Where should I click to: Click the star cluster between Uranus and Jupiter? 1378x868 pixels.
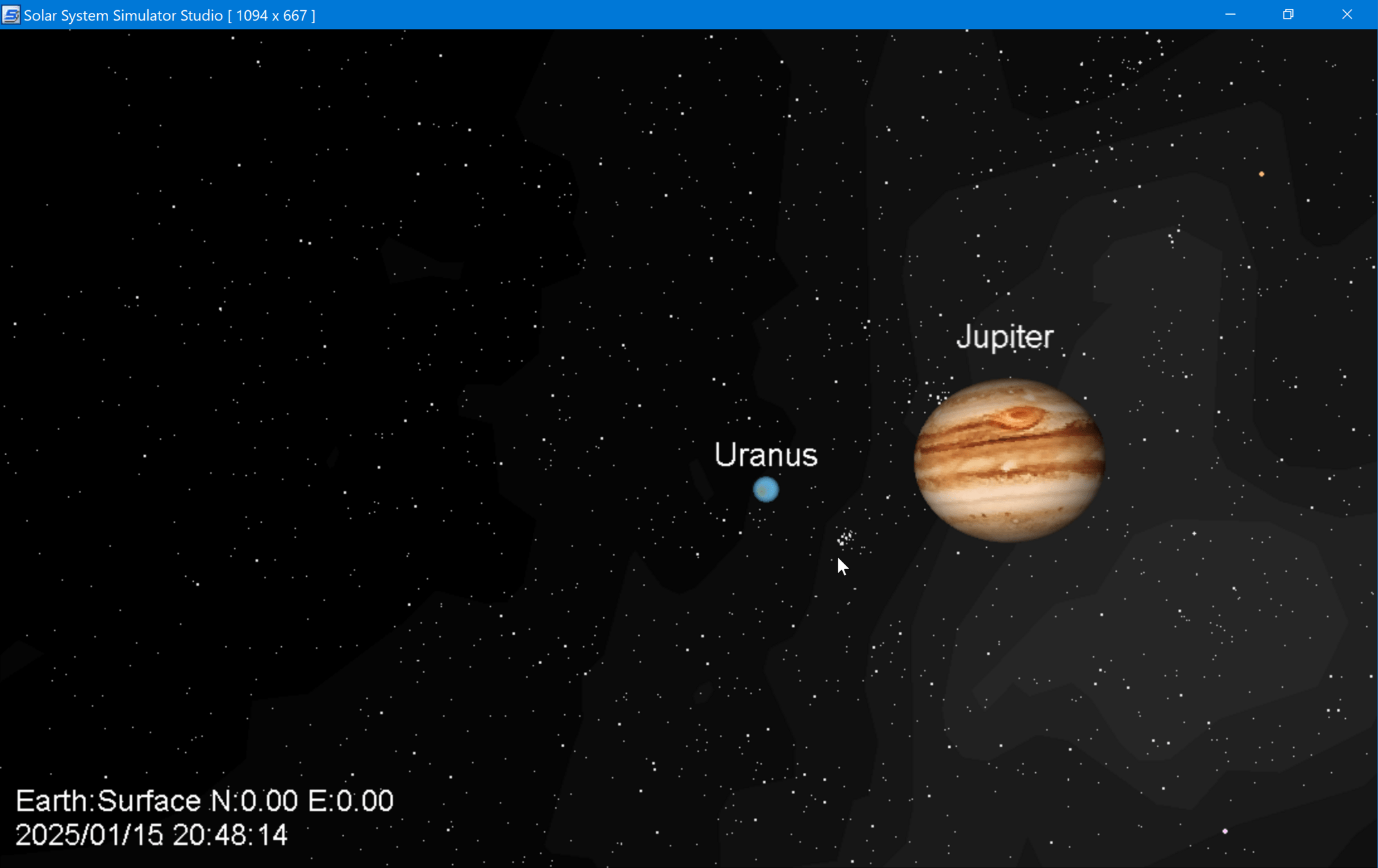(x=845, y=538)
